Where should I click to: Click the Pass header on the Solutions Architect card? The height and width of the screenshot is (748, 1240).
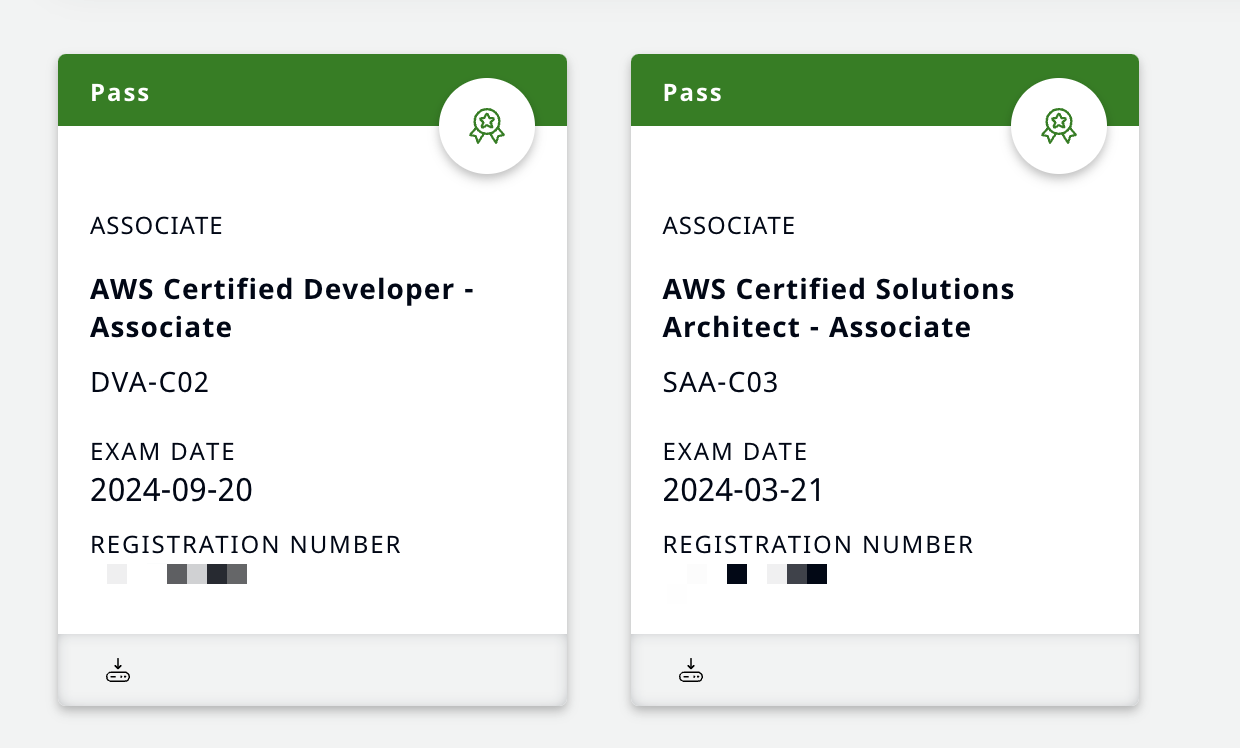[x=692, y=93]
